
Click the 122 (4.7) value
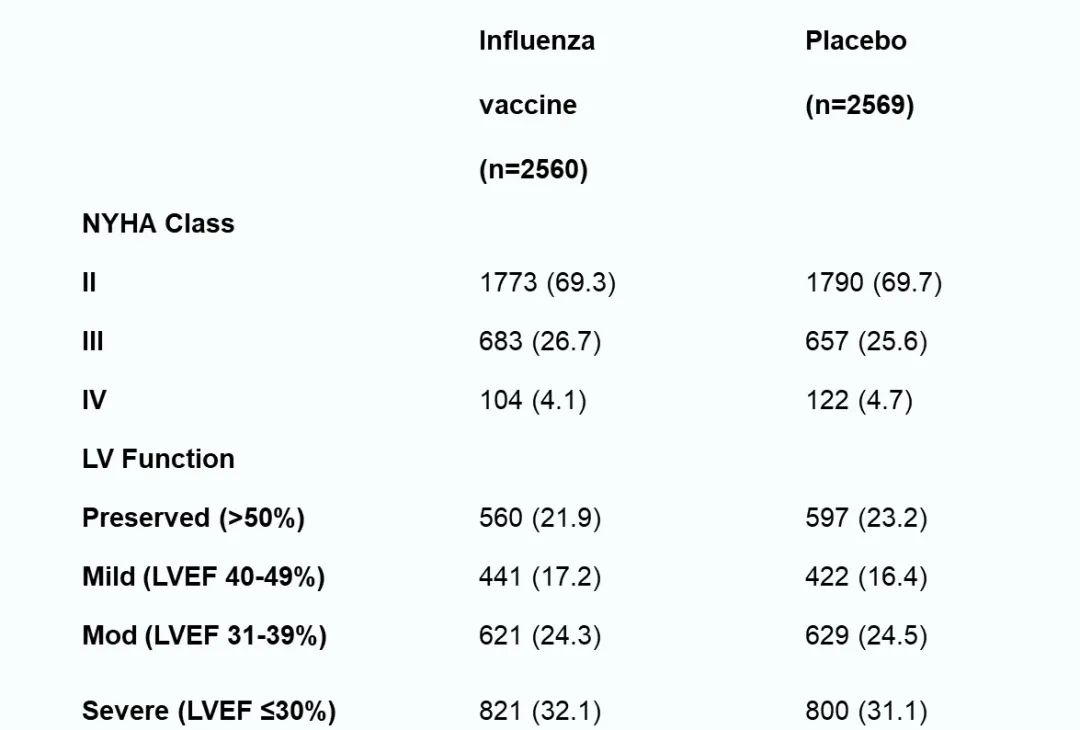click(x=858, y=401)
